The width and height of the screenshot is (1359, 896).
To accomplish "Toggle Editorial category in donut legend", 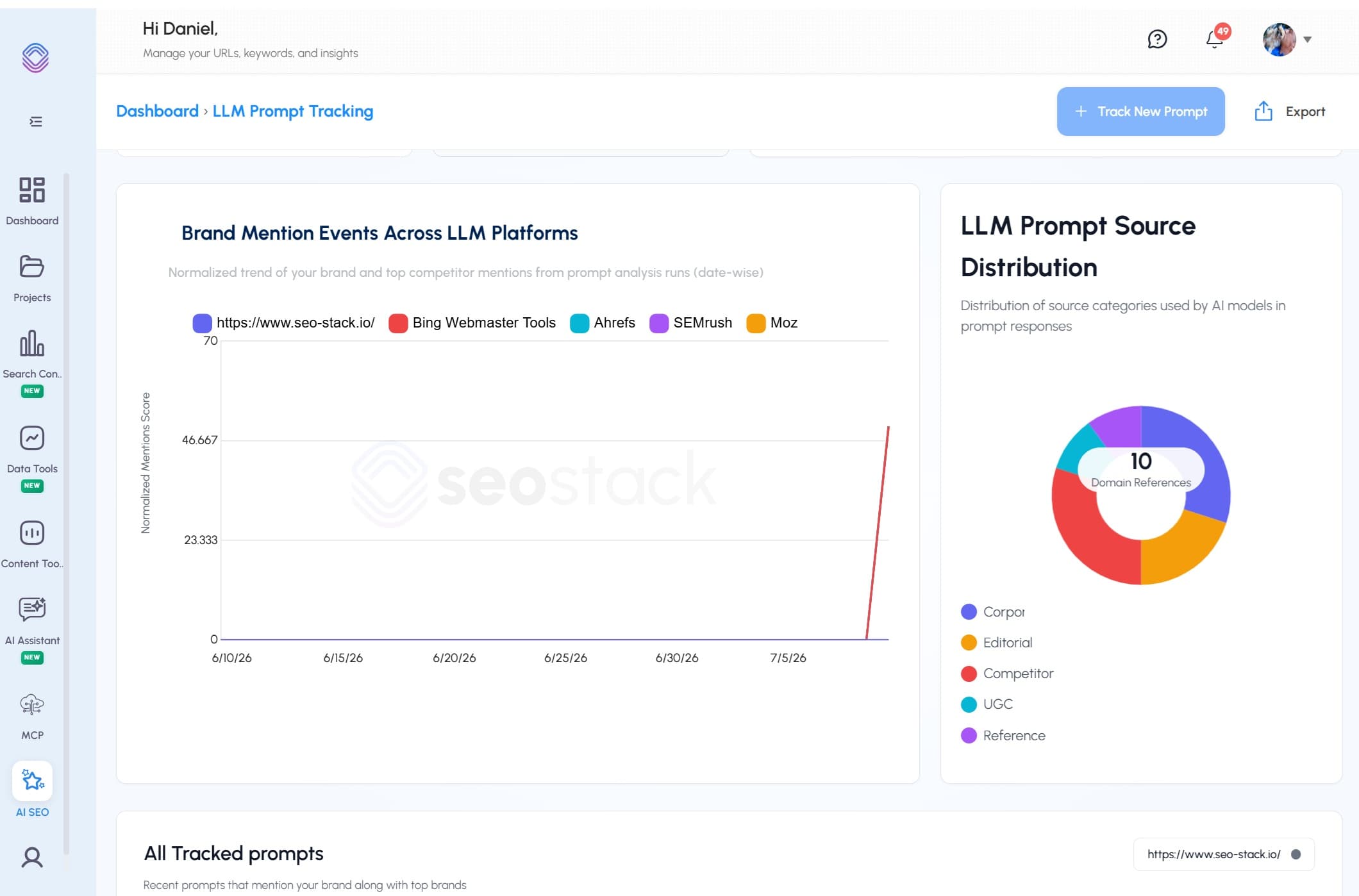I will click(996, 642).
